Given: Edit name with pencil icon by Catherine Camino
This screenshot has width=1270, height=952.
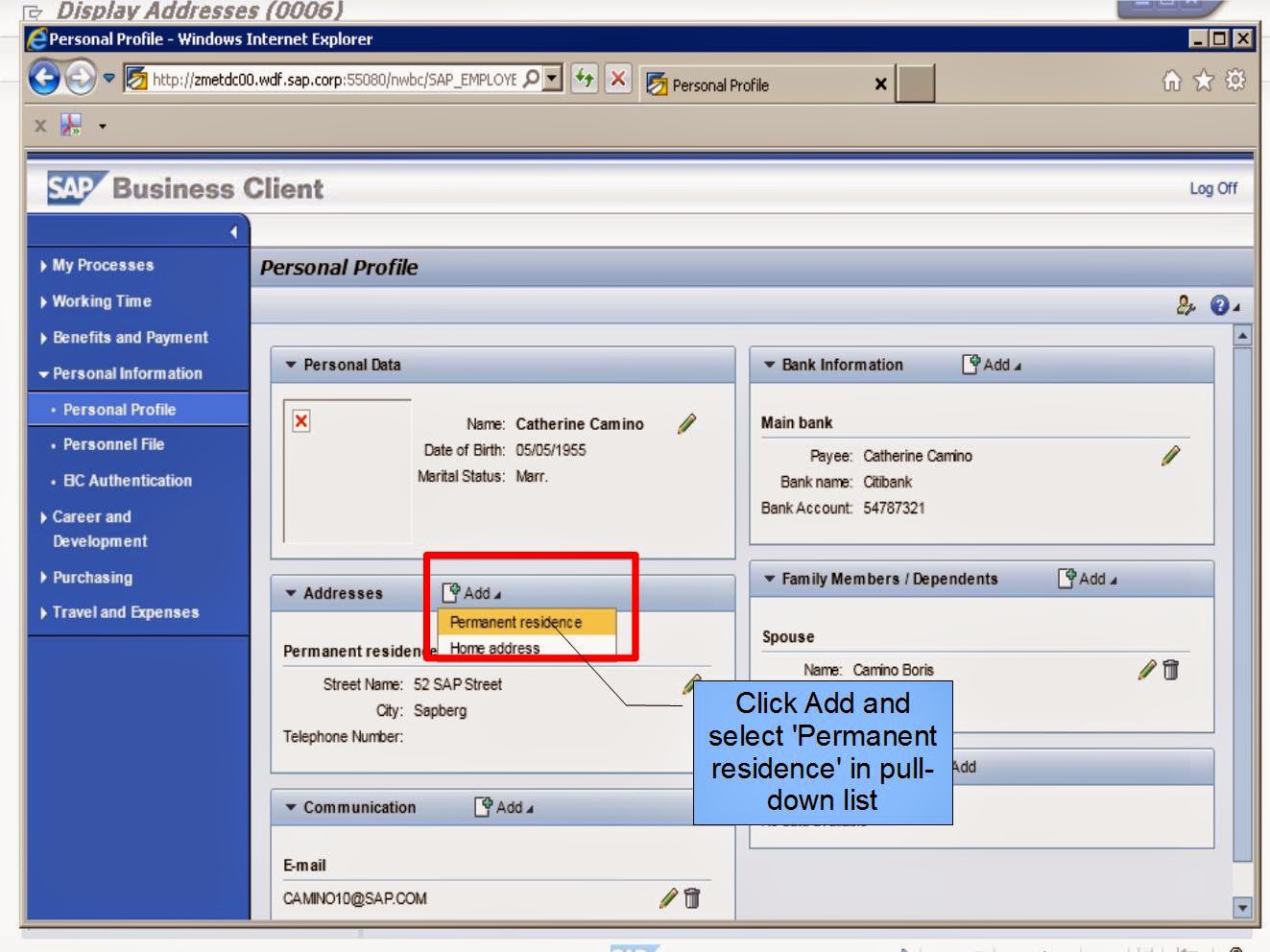Looking at the screenshot, I should click(686, 423).
